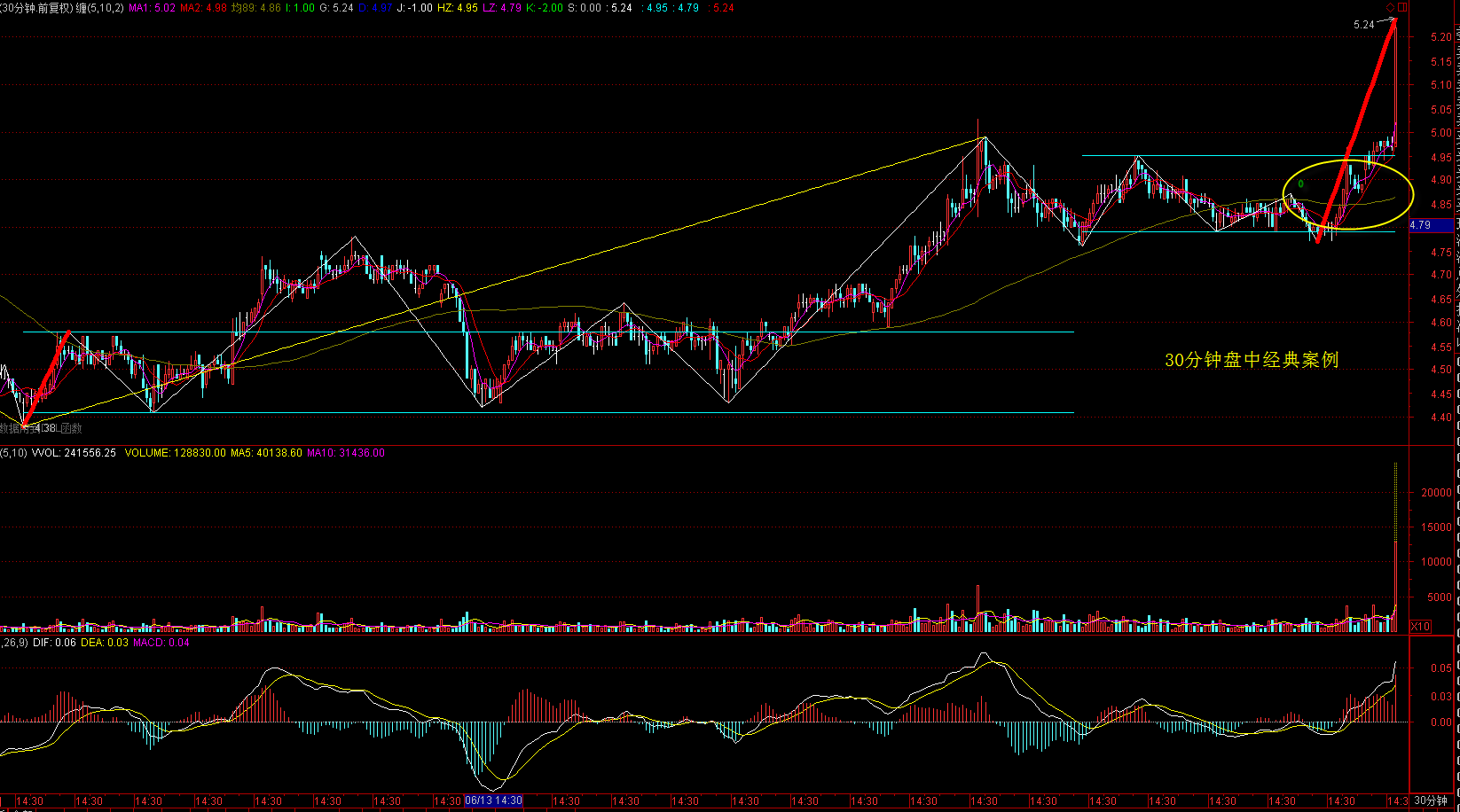Click the LZ: 4.79 indicator value
Viewport: 1460px width, 812px height.
(502, 8)
